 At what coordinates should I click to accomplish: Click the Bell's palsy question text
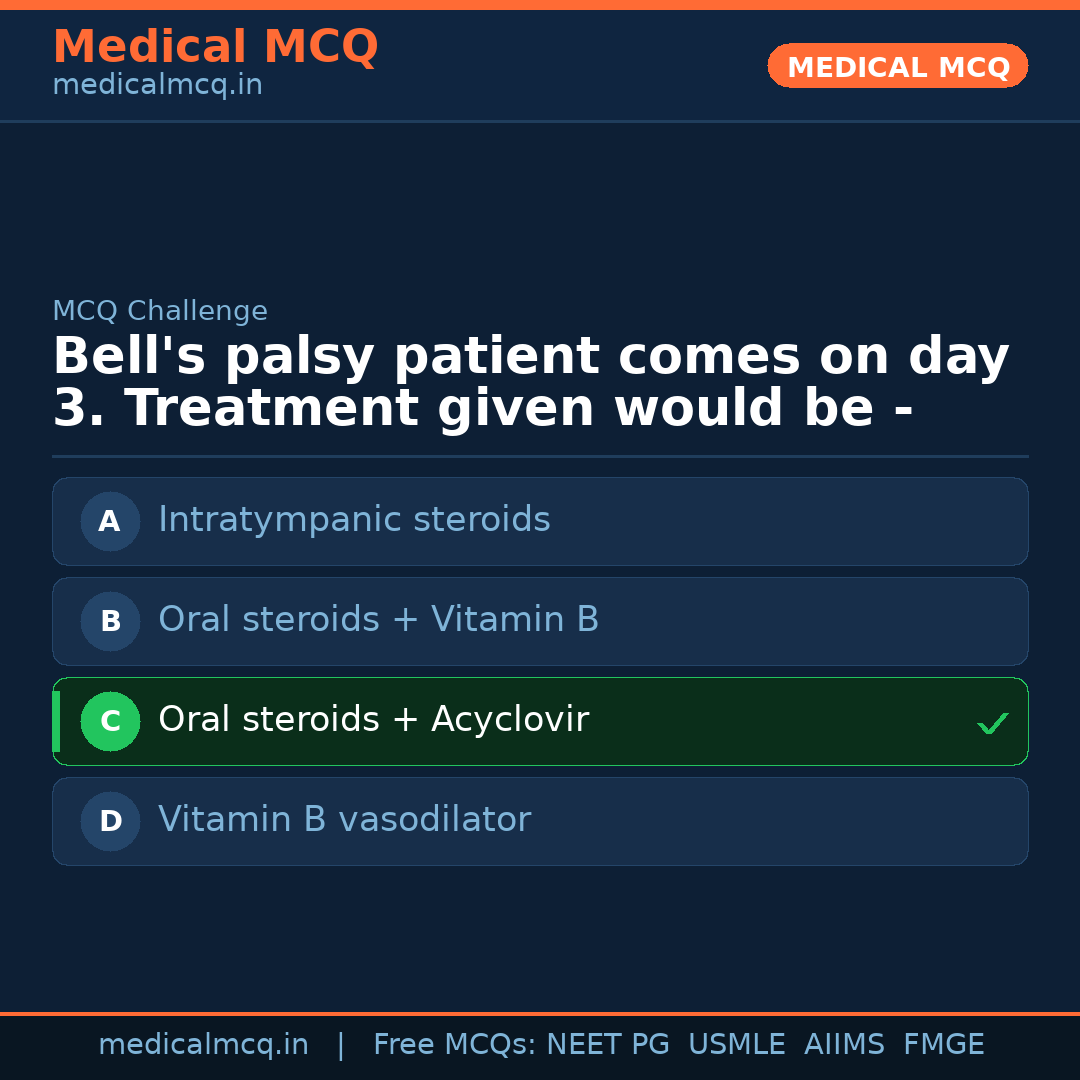coord(530,383)
